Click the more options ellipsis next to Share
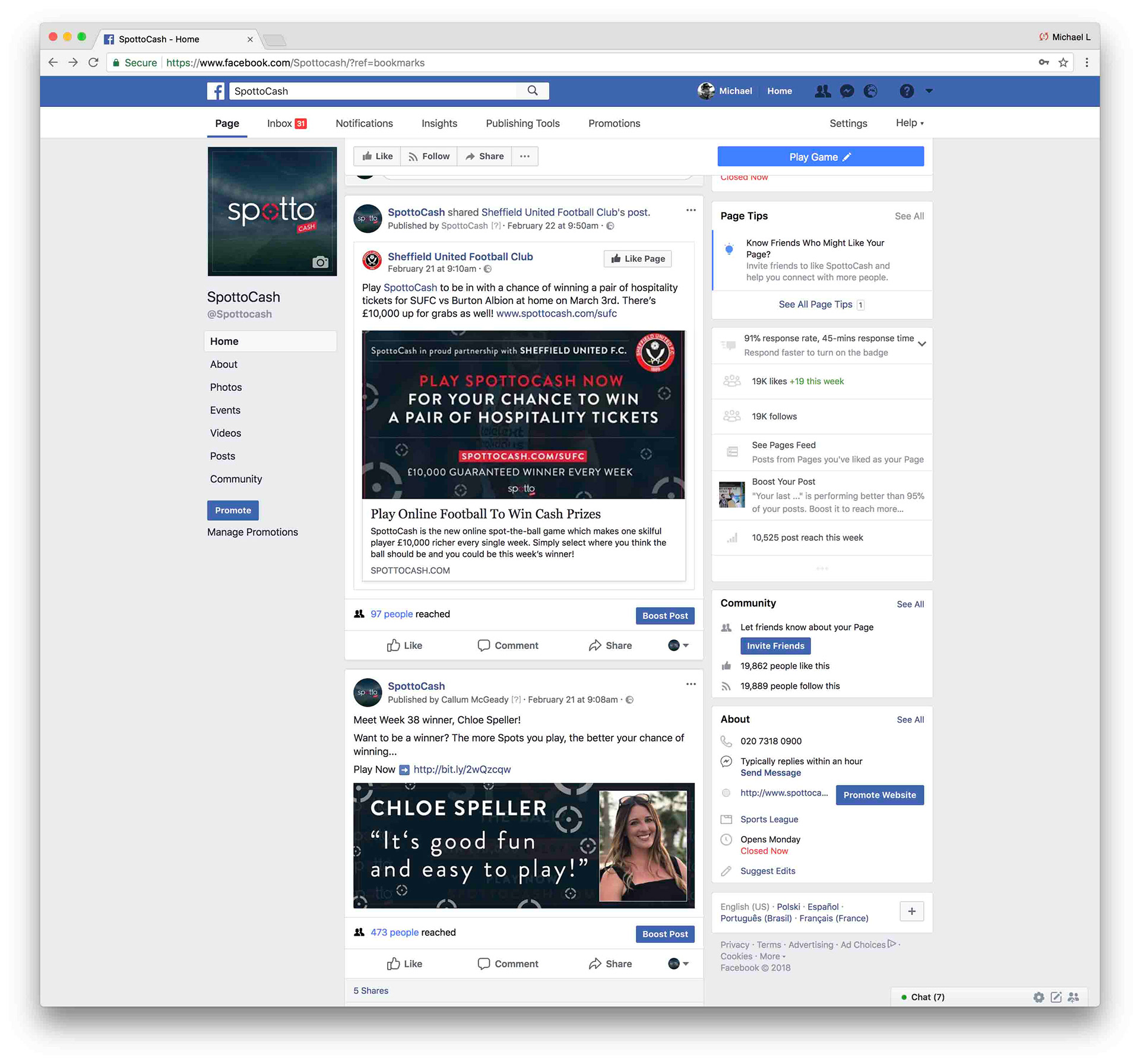Viewport: 1140px width, 1064px height. 525,156
